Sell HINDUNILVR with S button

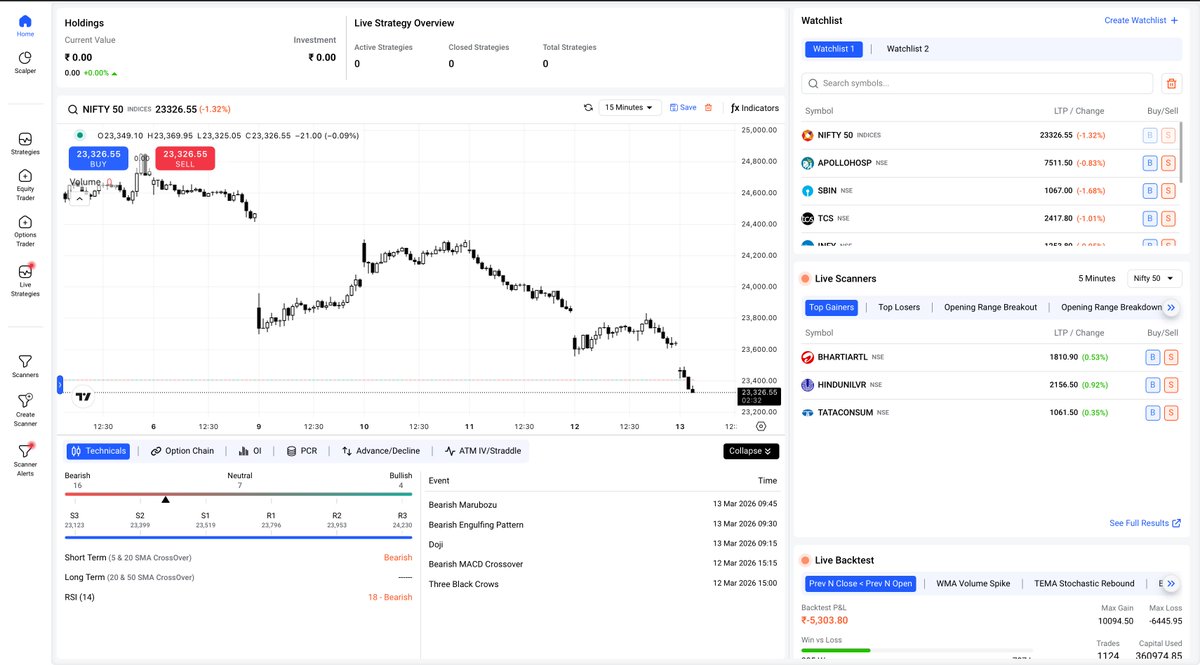coord(1170,385)
